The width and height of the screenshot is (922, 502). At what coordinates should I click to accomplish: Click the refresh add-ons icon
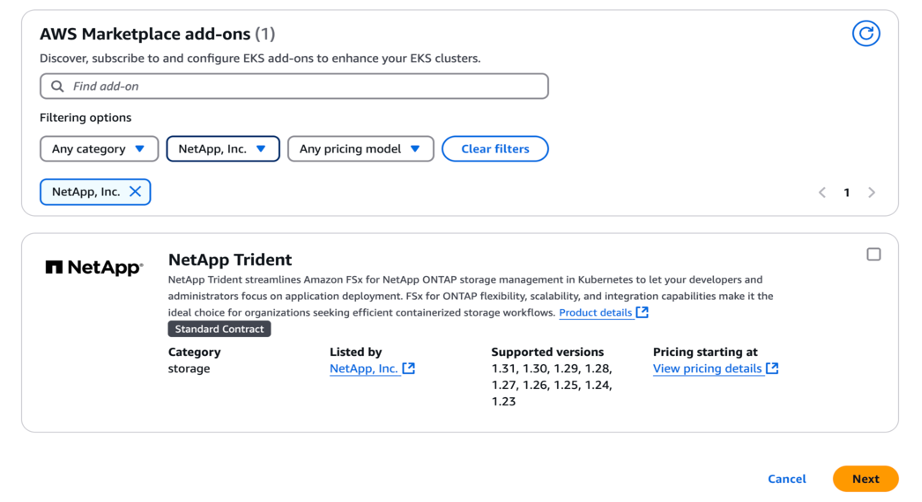(x=866, y=33)
